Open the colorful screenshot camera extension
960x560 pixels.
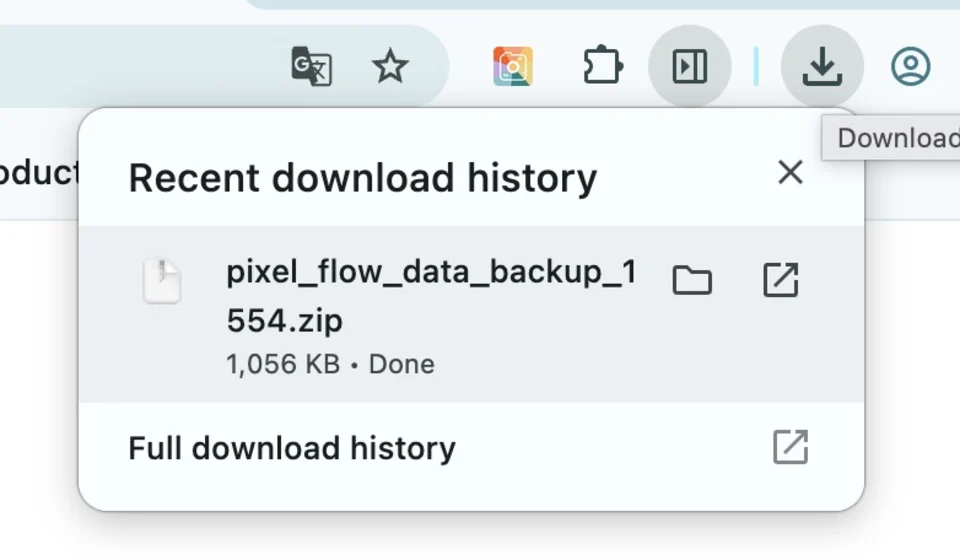(513, 66)
